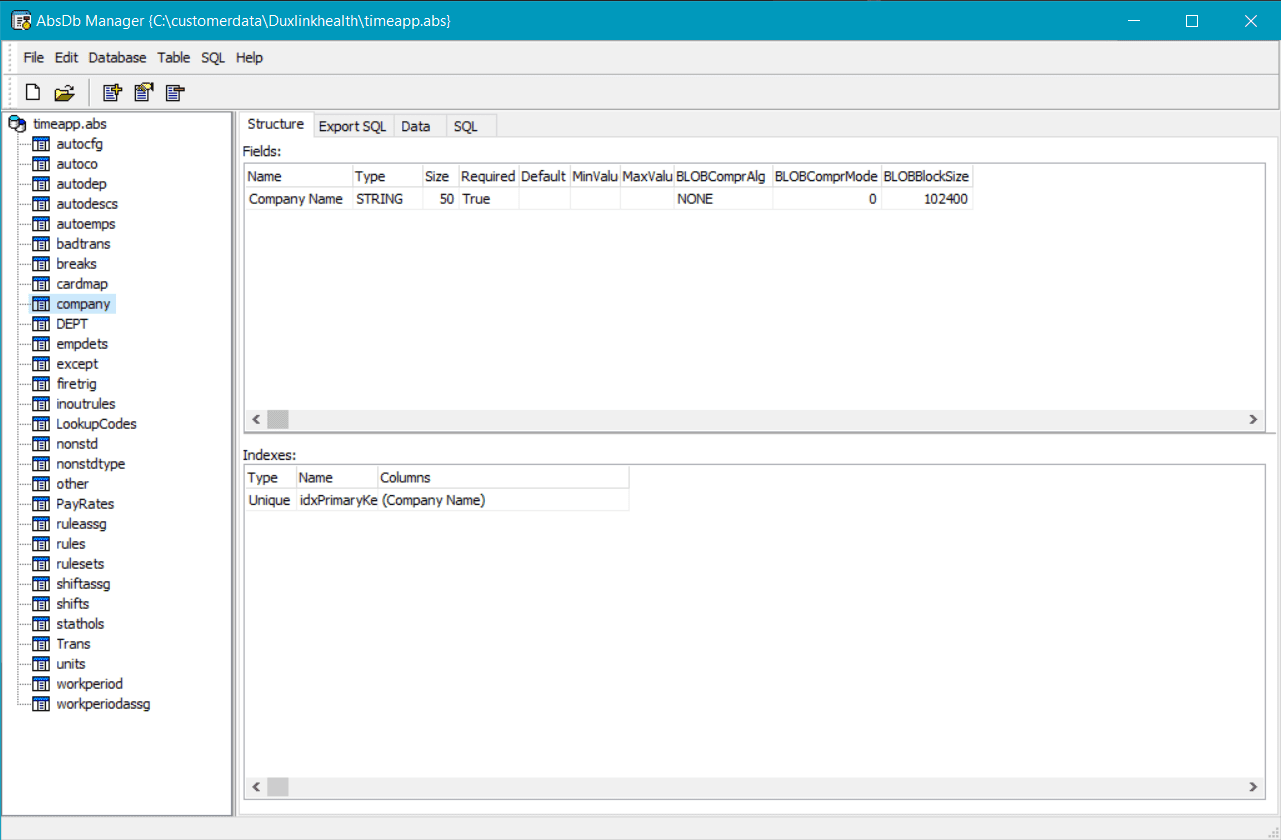Open the SQL menu in the menu bar
The width and height of the screenshot is (1281, 840).
(x=213, y=58)
